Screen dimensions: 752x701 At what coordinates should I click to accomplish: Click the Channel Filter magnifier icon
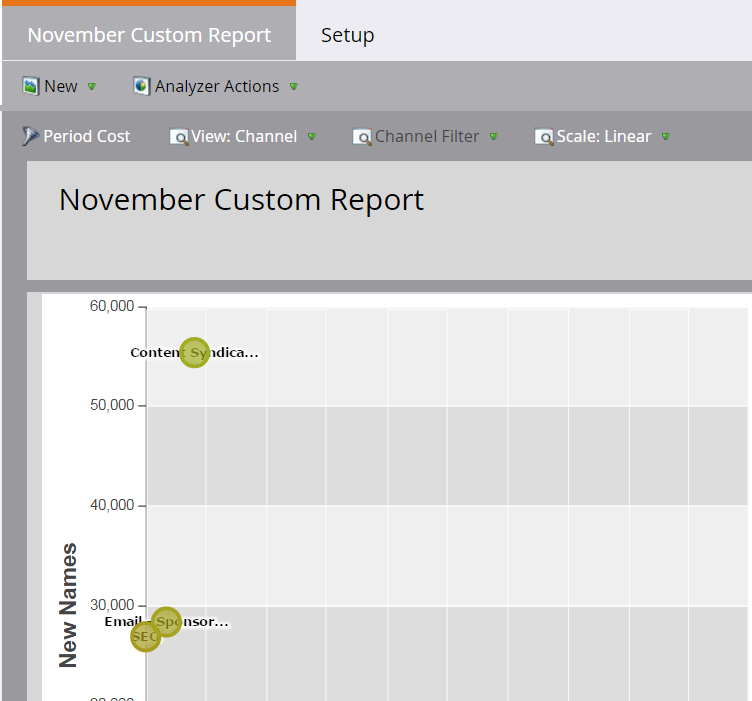[x=362, y=137]
